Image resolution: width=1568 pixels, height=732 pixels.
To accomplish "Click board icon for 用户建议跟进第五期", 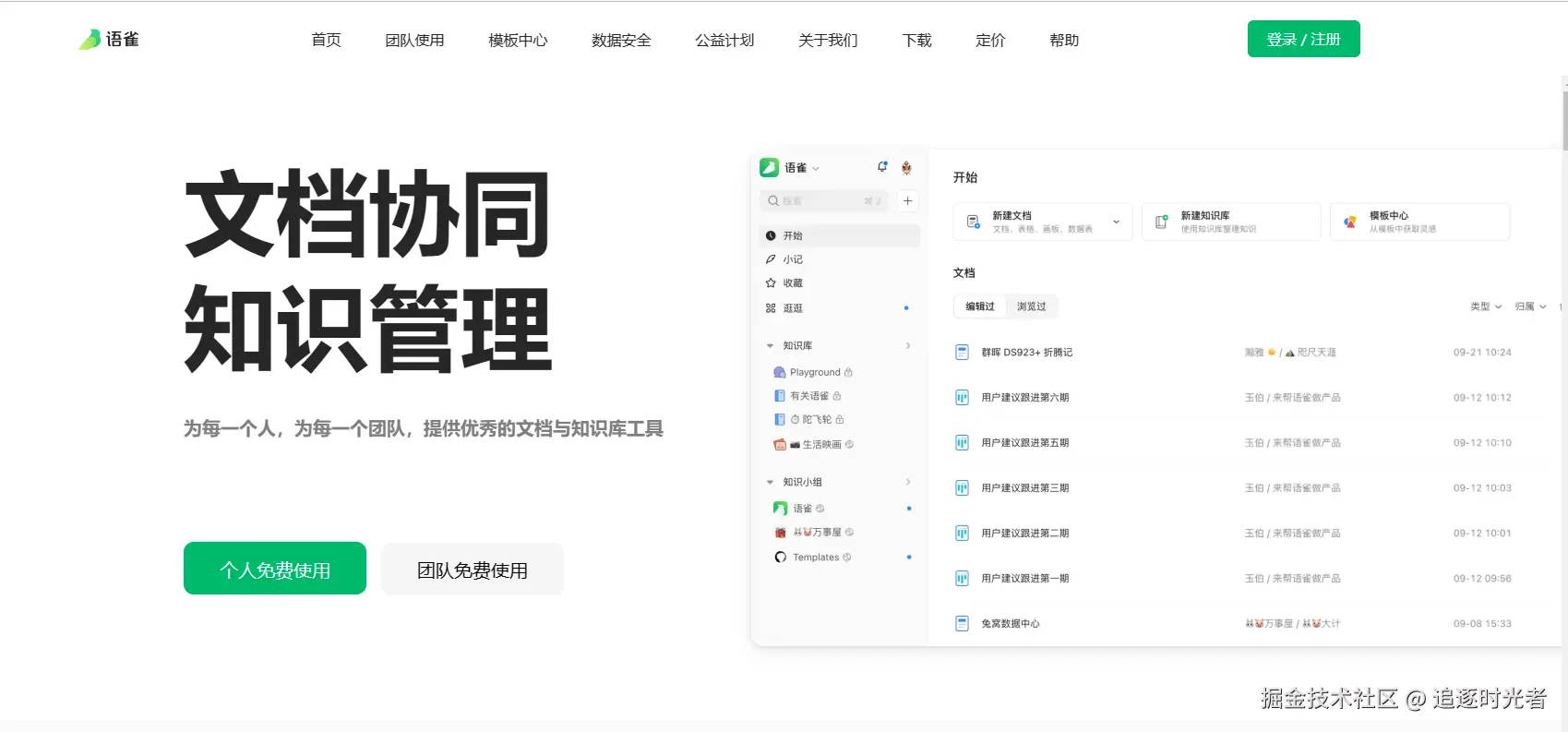I will click(x=962, y=443).
